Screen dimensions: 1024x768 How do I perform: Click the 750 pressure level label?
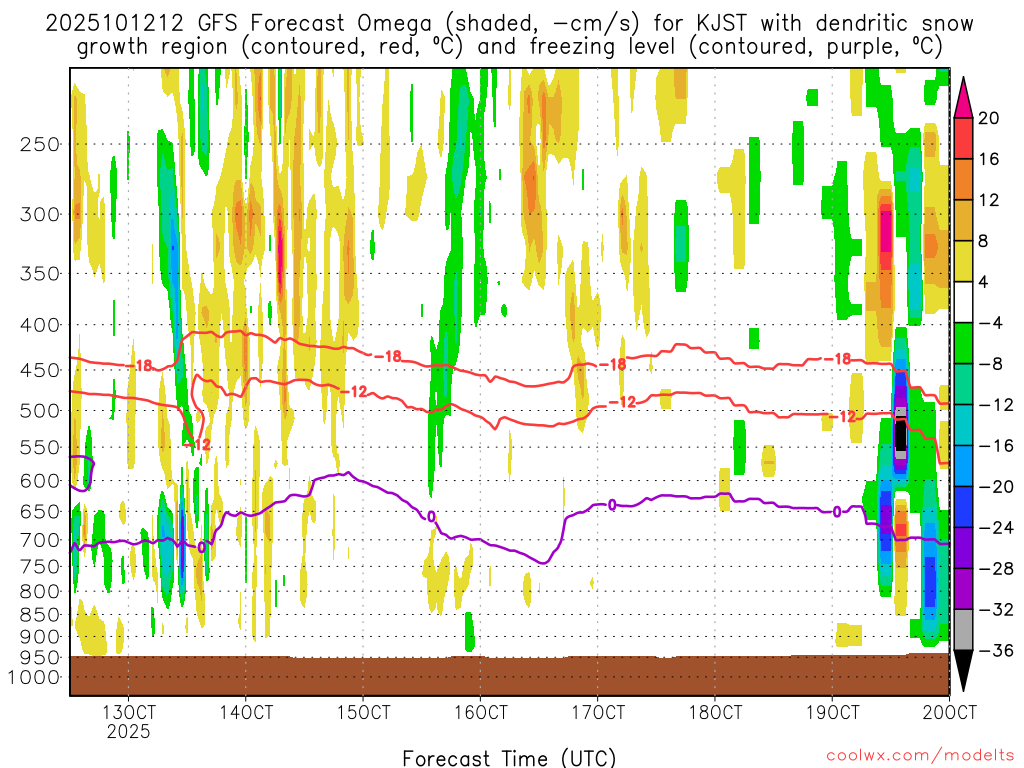pos(40,566)
